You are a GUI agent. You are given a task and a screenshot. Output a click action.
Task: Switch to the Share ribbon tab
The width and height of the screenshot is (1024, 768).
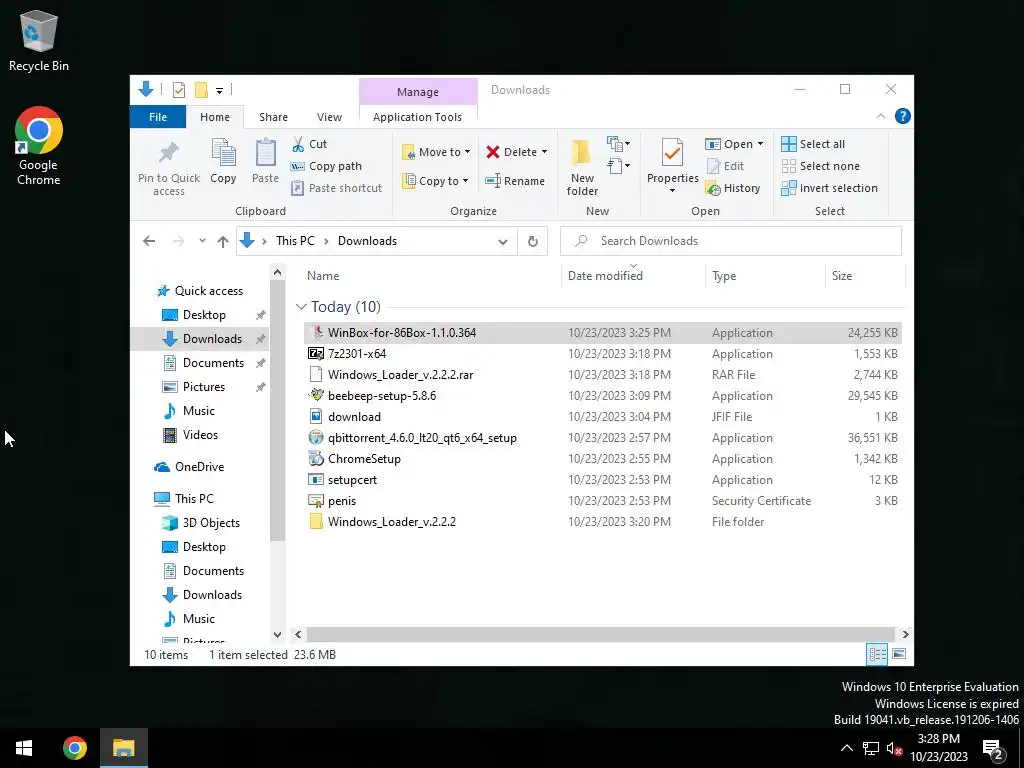273,117
